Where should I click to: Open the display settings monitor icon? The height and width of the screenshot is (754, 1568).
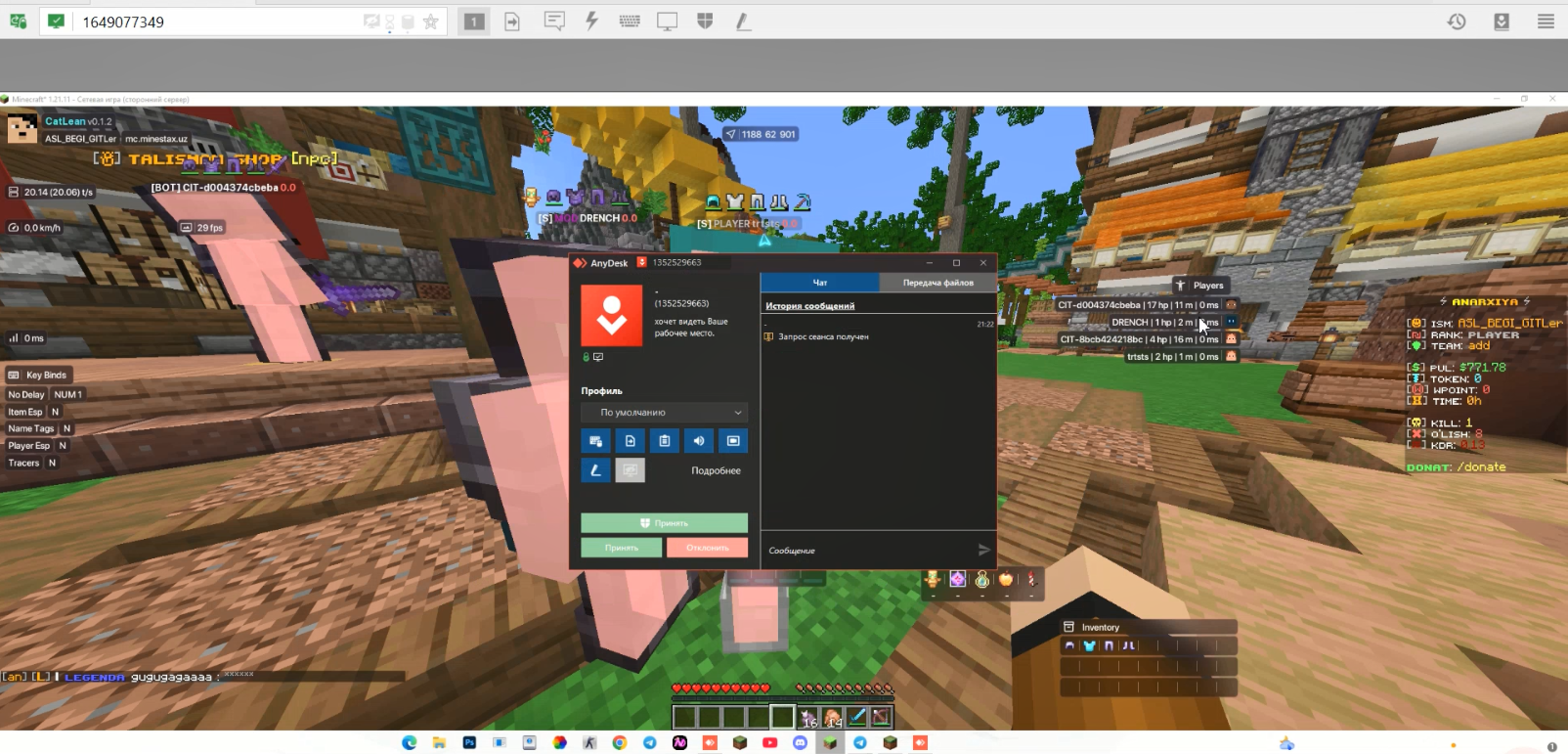coord(668,22)
